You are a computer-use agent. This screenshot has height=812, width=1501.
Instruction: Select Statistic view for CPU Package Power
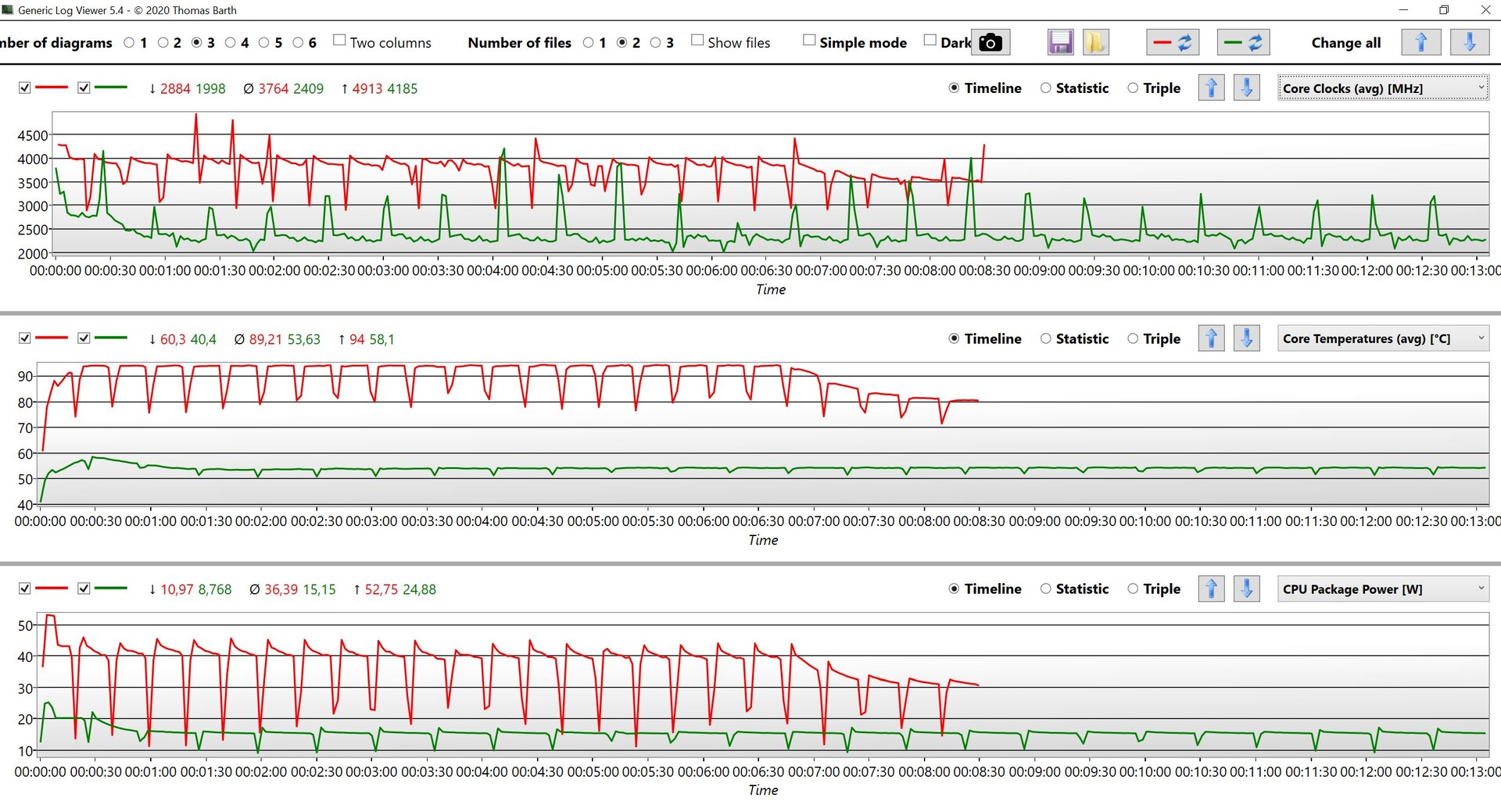pos(1045,588)
